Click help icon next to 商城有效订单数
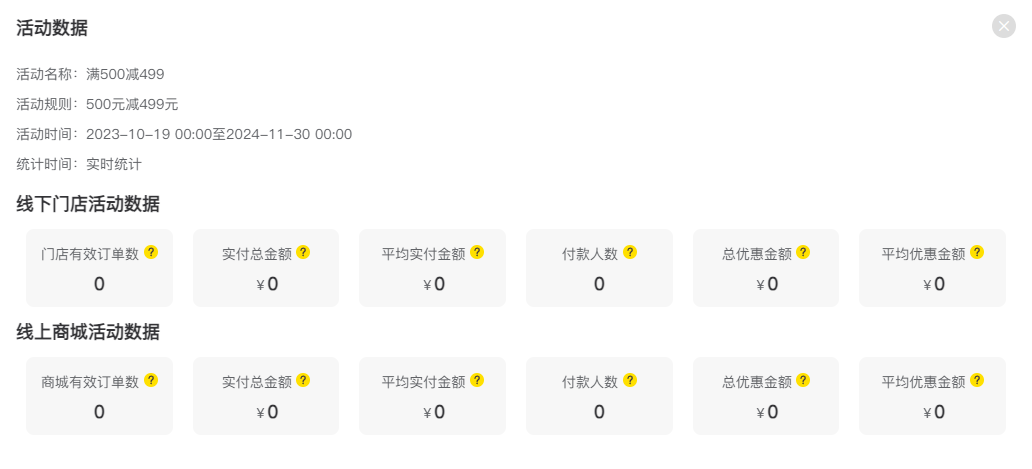The width and height of the screenshot is (1032, 469). click(151, 380)
